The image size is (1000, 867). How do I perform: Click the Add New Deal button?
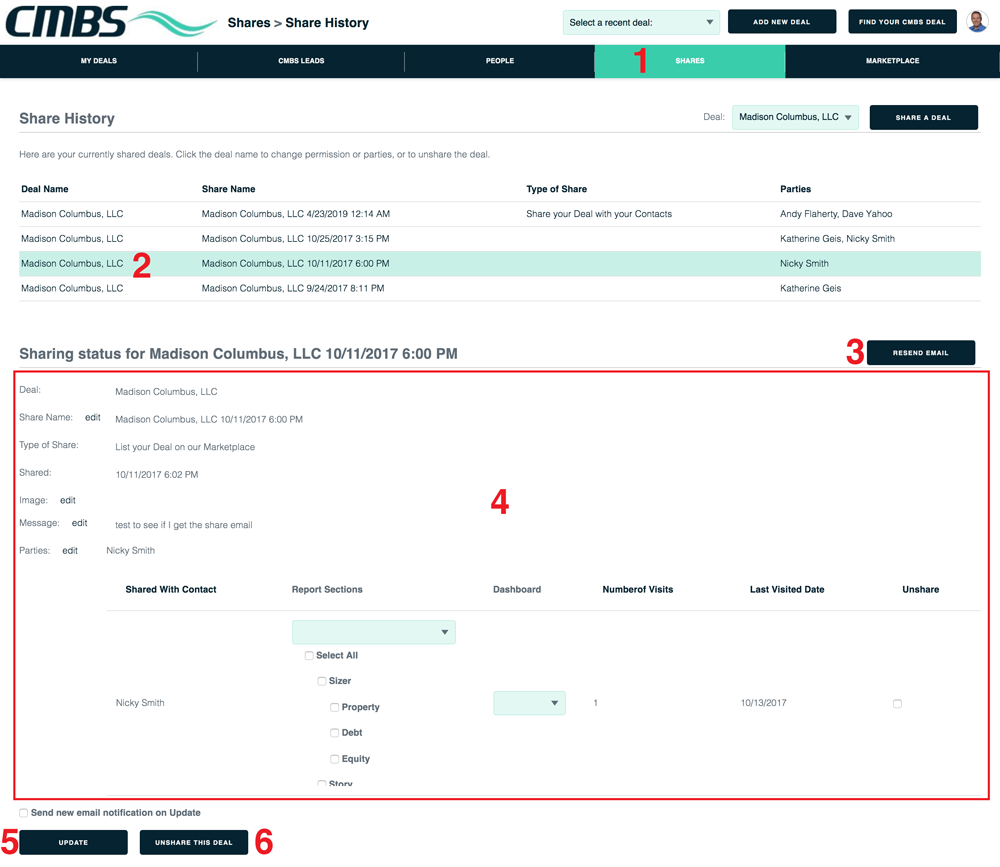781,22
